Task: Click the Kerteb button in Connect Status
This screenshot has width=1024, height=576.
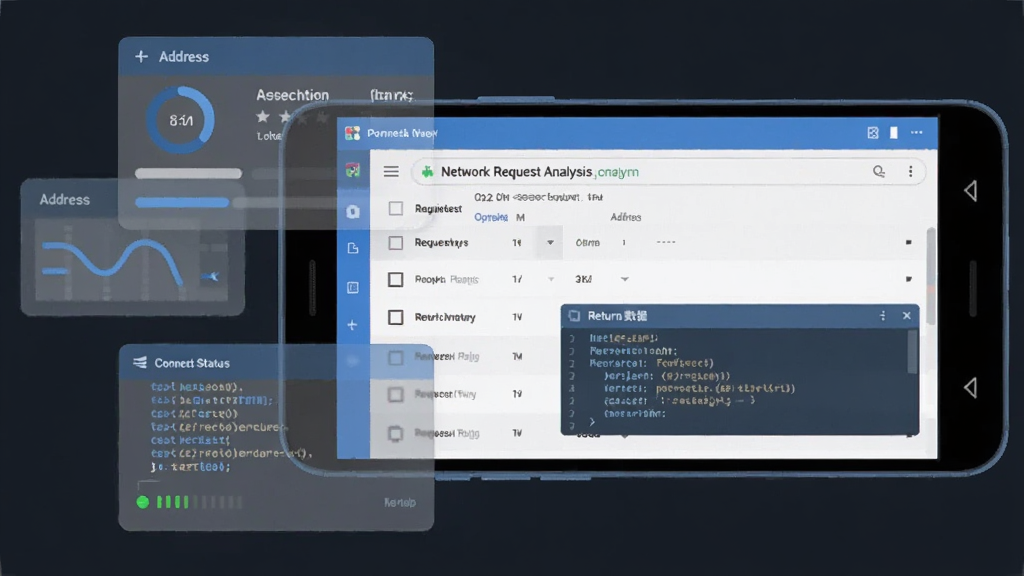Action: click(400, 502)
